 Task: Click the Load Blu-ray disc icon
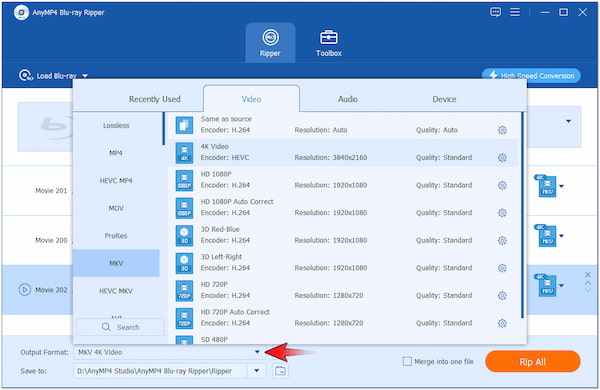[x=25, y=75]
